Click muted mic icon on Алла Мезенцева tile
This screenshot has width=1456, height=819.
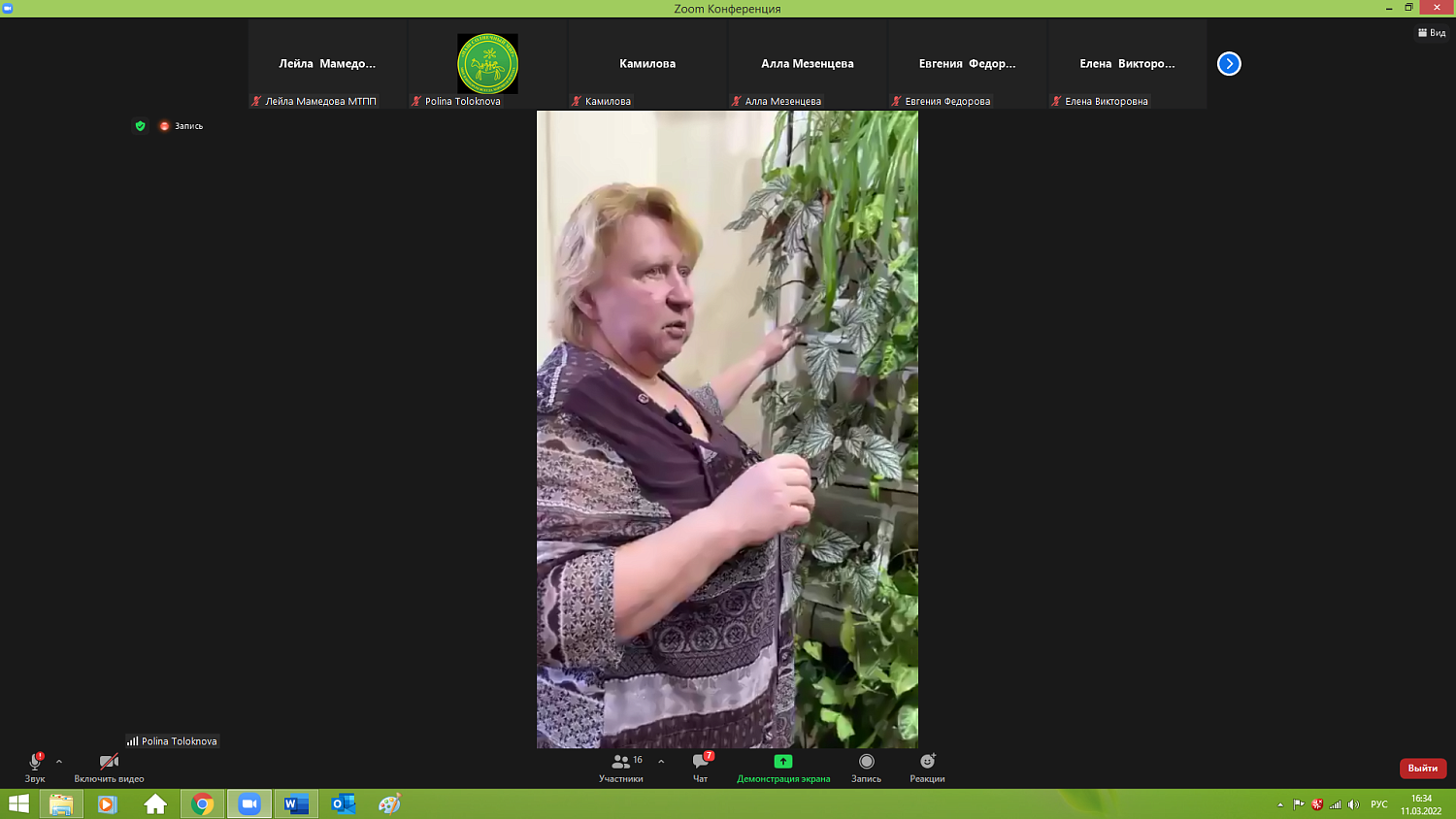point(736,101)
